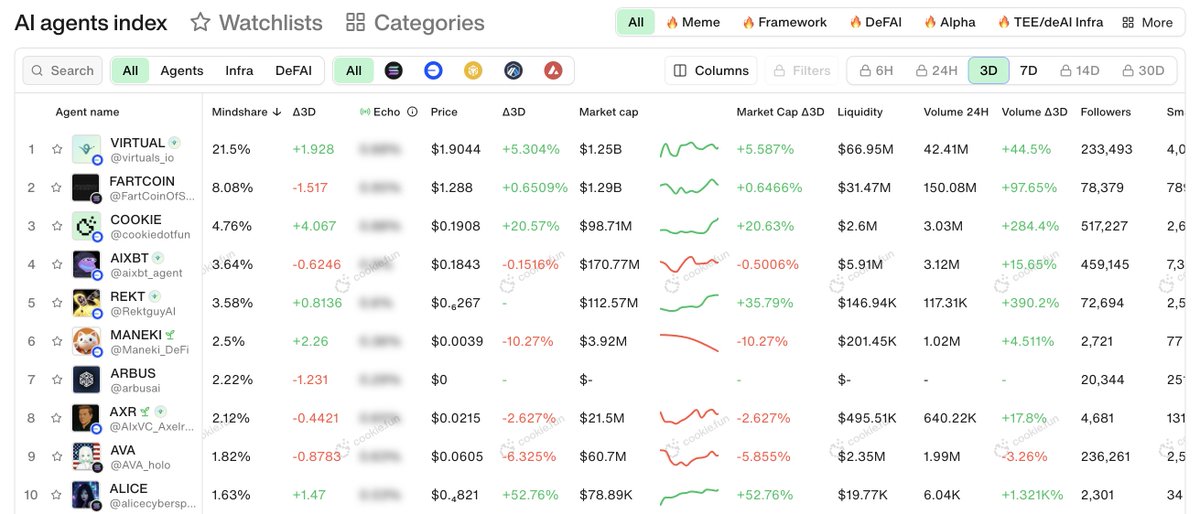Star MANEKI to add to watchlist

pos(57,342)
